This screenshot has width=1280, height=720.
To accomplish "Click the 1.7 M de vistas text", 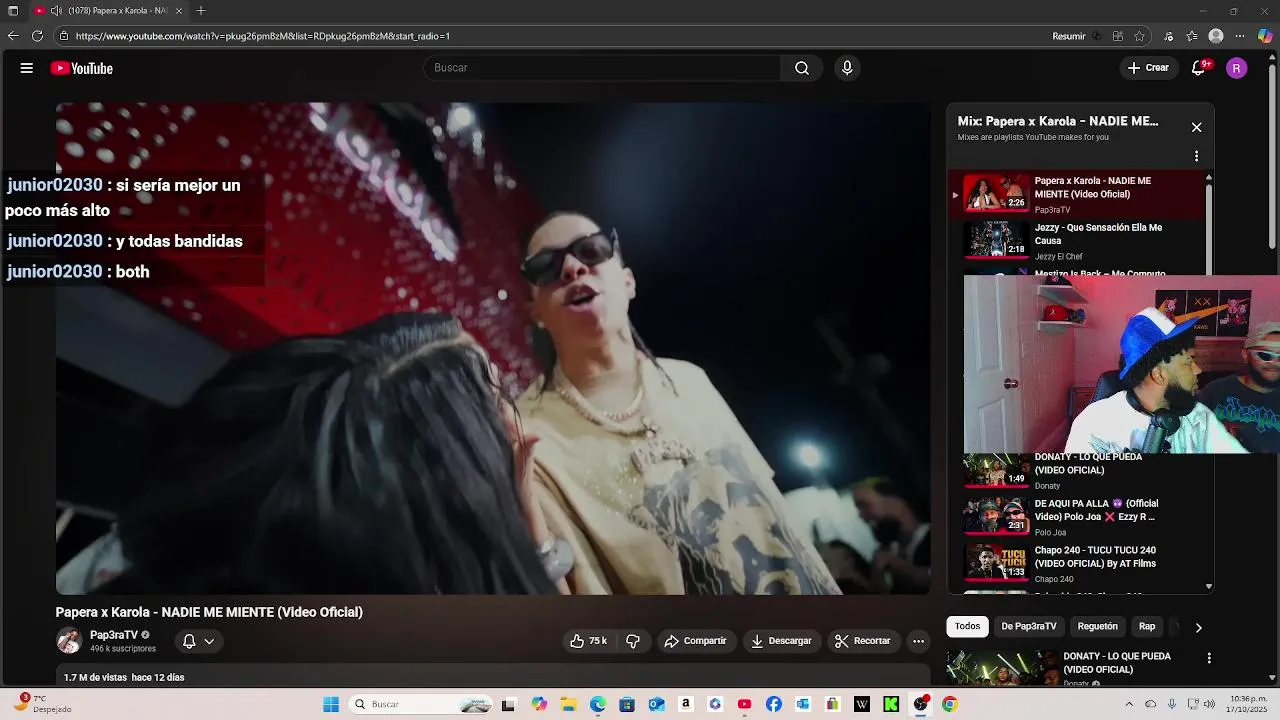I will [95, 677].
